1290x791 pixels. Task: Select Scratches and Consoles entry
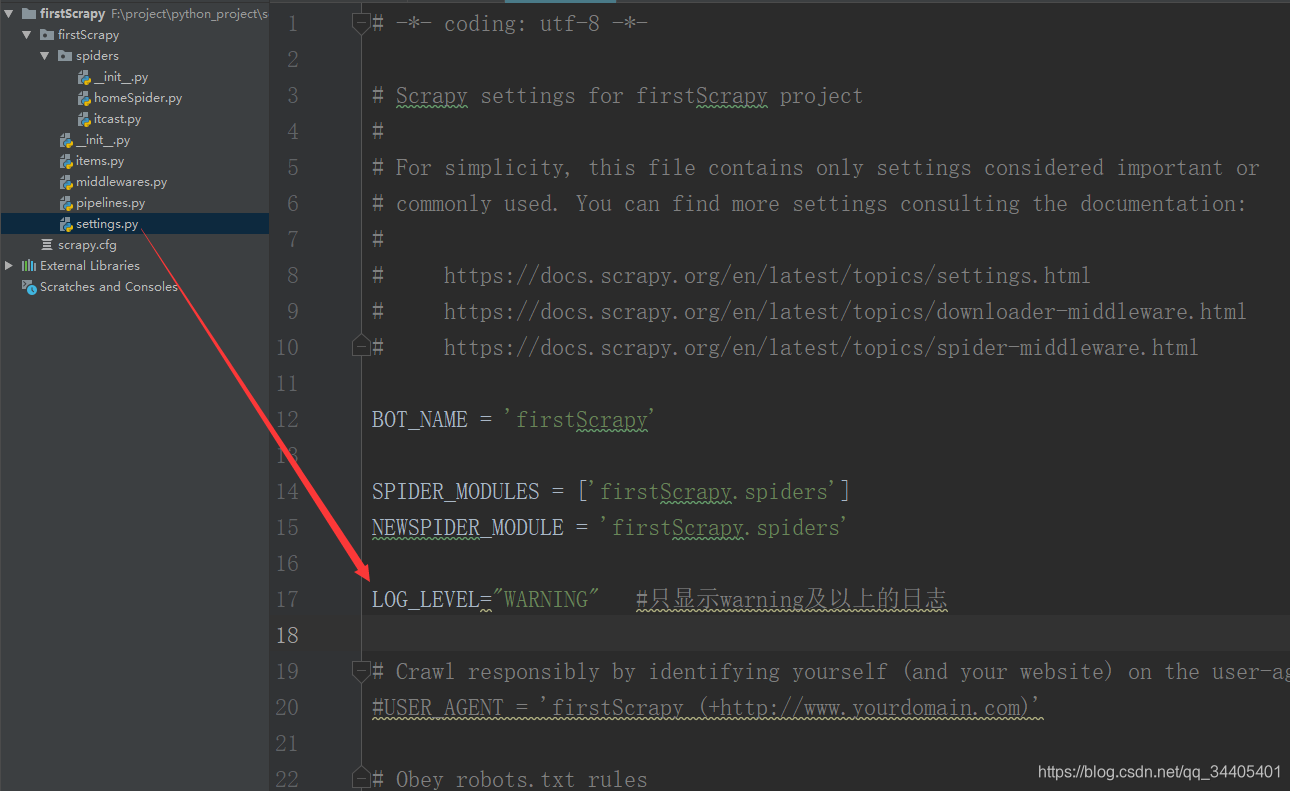pyautogui.click(x=109, y=287)
